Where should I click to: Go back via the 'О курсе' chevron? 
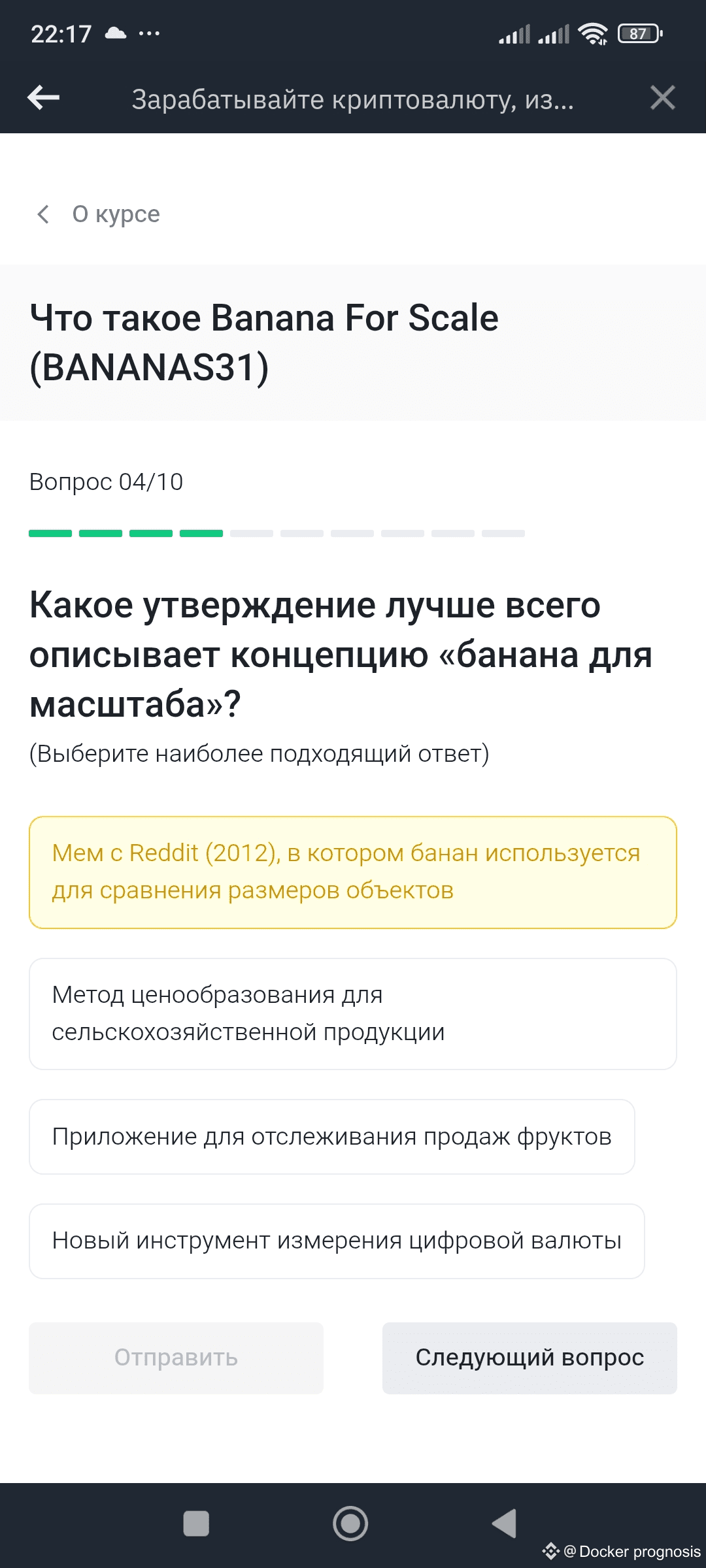(43, 214)
